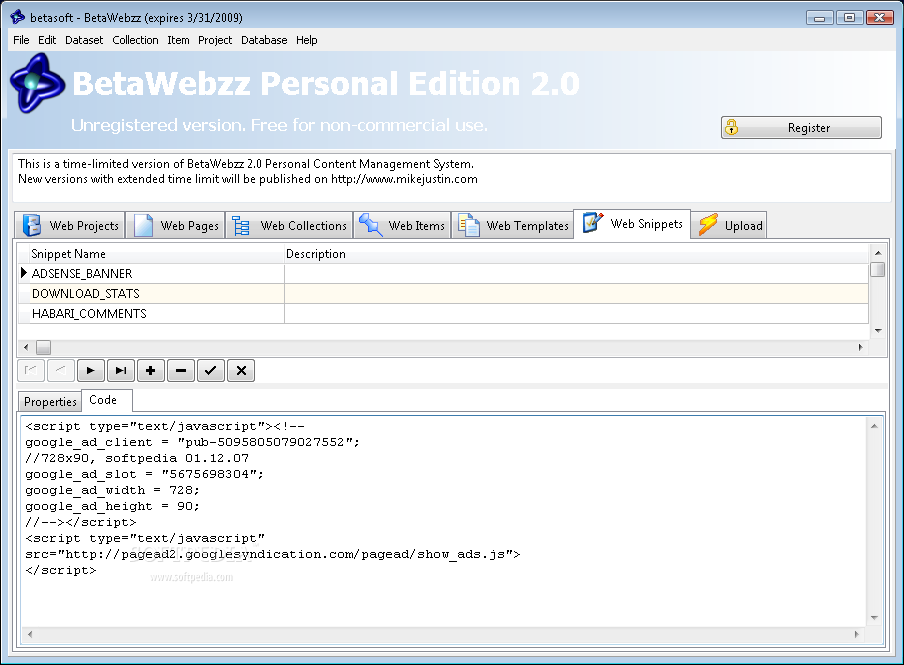Click the Register button
This screenshot has height=665, width=904.
point(801,127)
